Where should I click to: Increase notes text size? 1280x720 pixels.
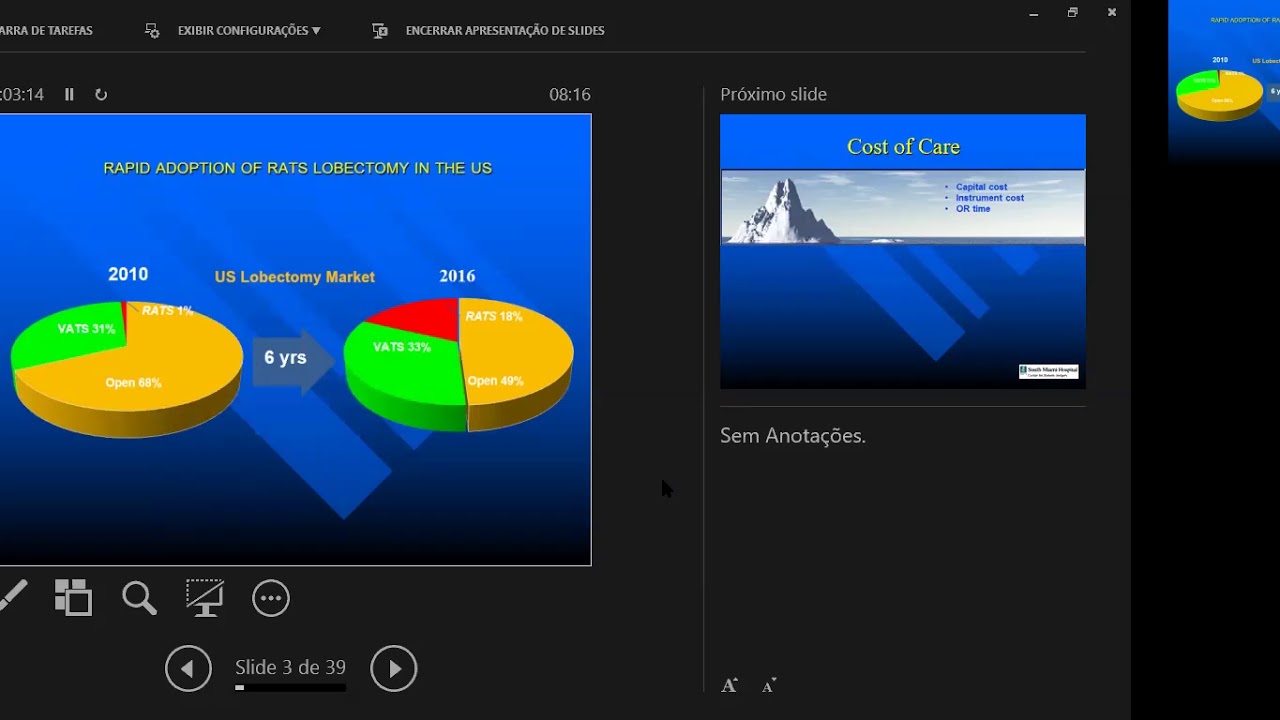click(x=729, y=685)
